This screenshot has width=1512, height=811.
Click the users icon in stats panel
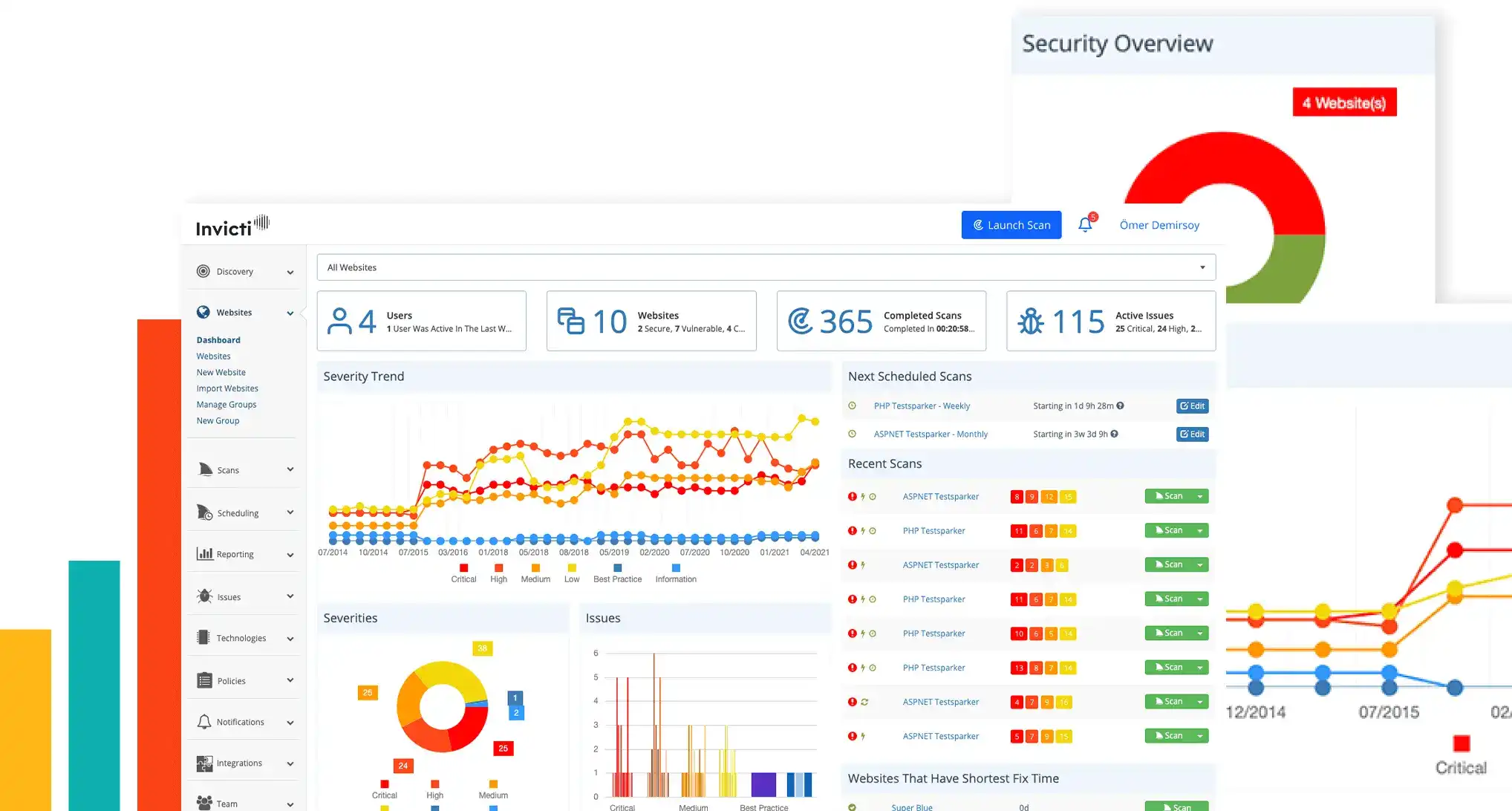[x=339, y=321]
